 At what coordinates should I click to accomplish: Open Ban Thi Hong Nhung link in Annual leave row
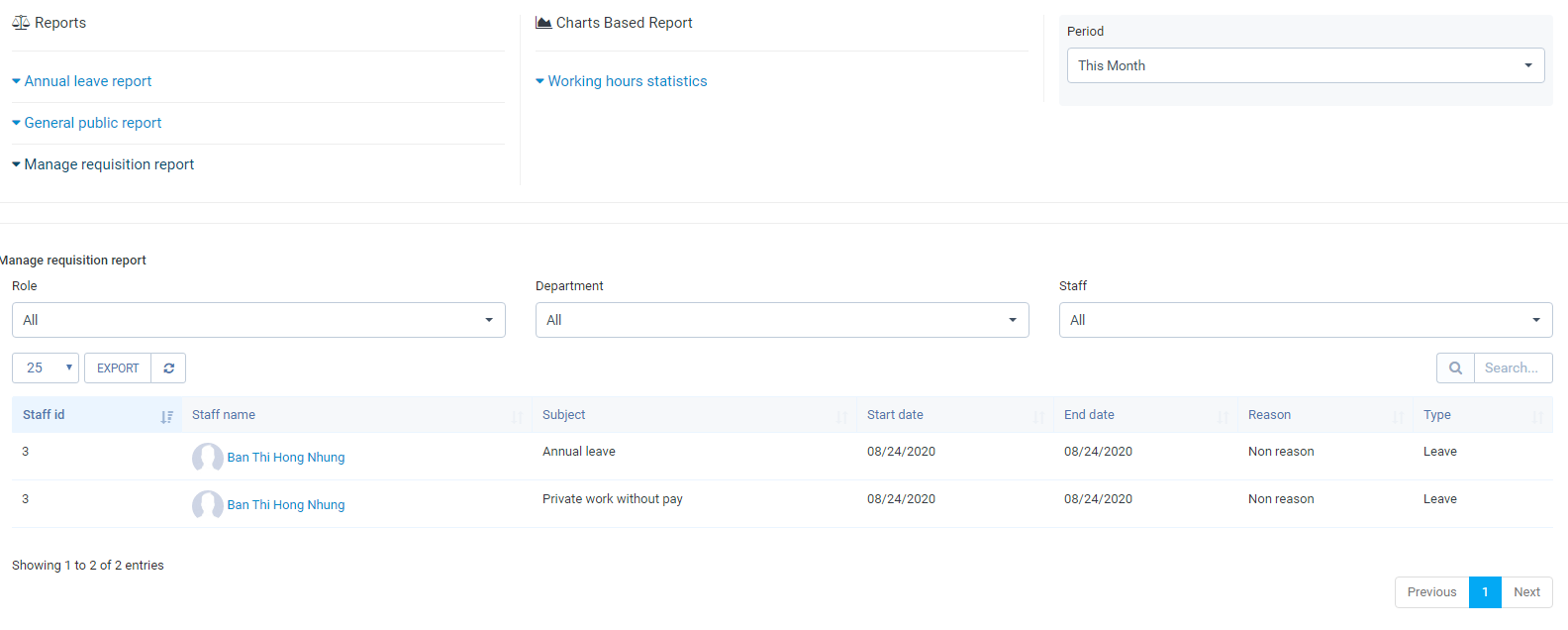(x=286, y=458)
